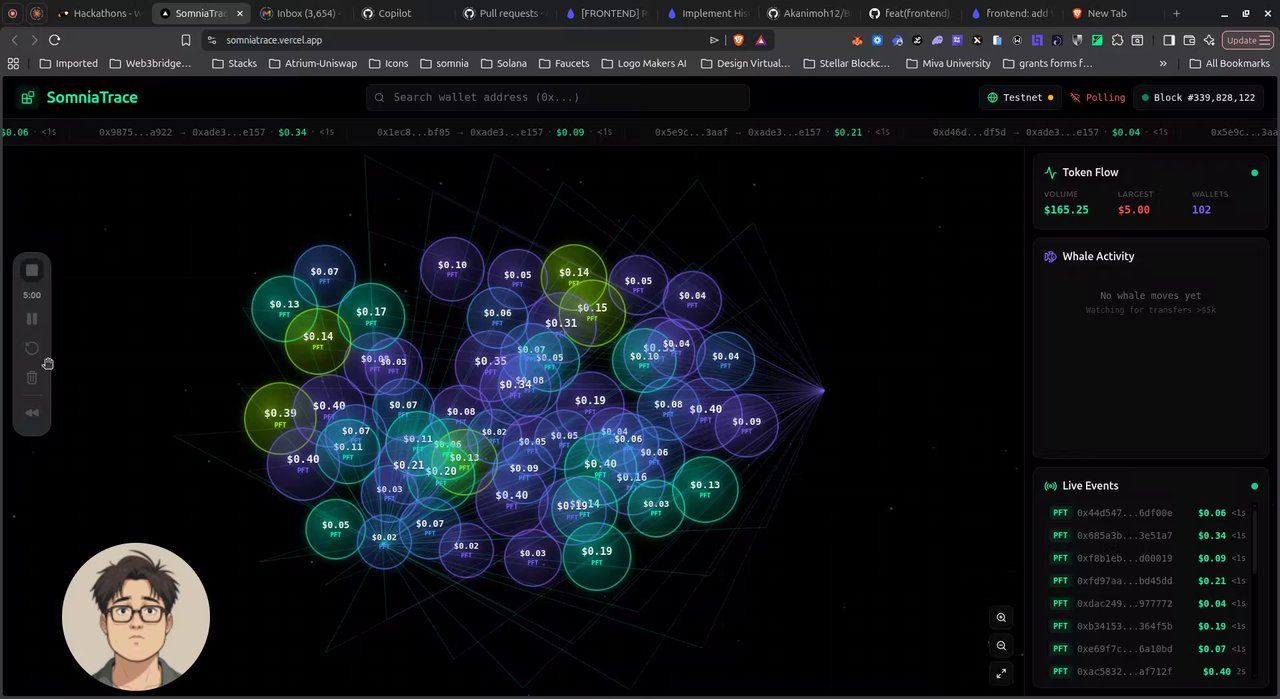Close the SomniaTrace tab
The height and width of the screenshot is (699, 1280).
tap(239, 14)
